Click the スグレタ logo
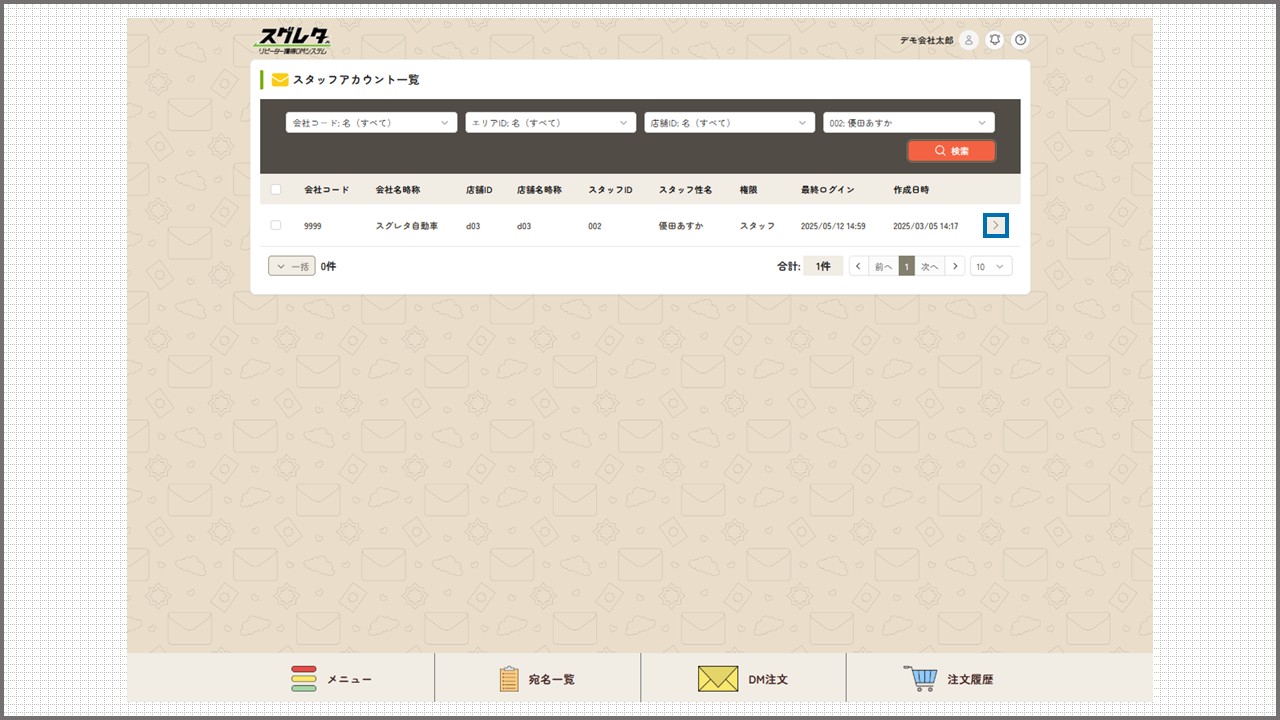This screenshot has width=1280, height=720. (x=292, y=41)
